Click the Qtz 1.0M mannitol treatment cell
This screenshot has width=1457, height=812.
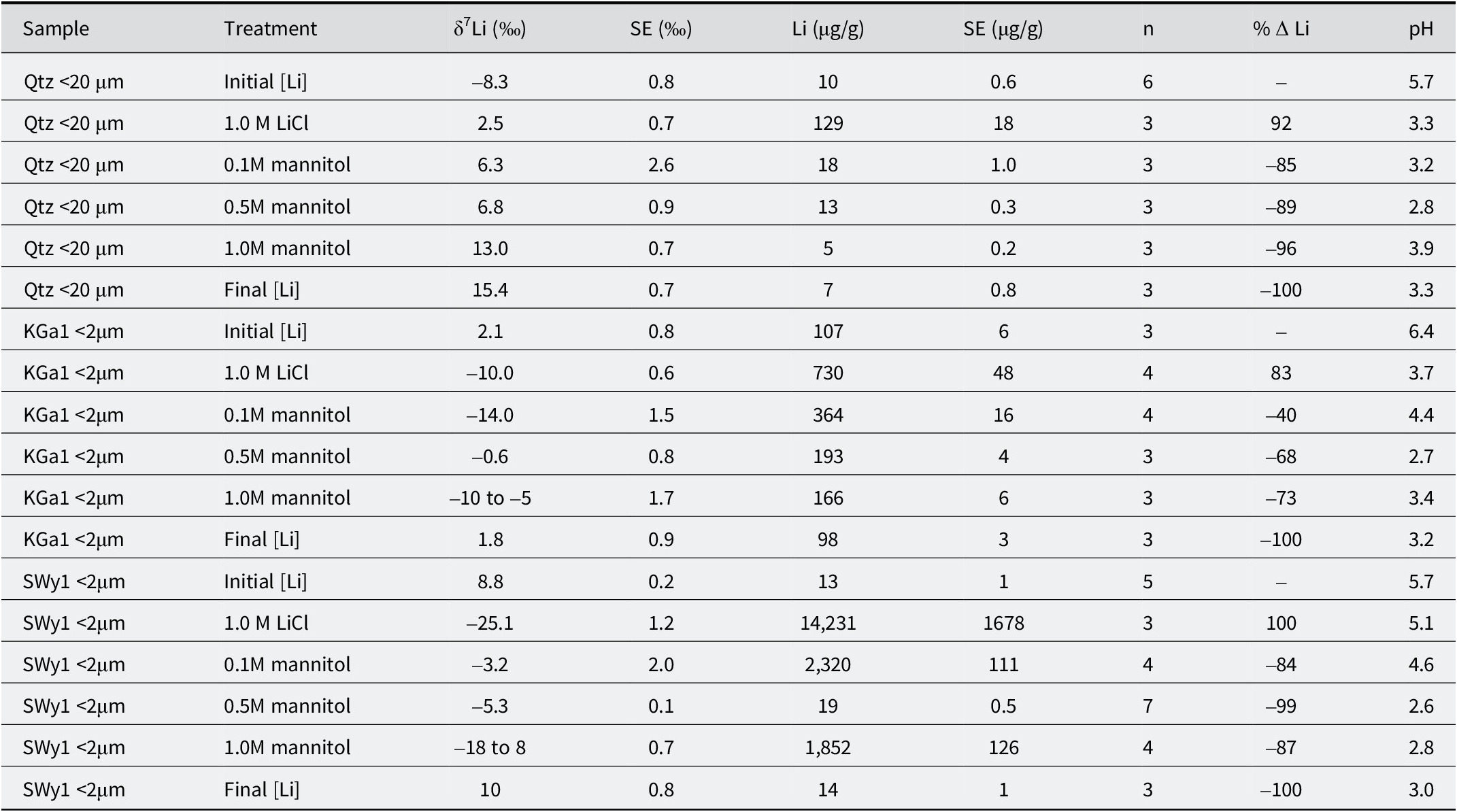click(x=287, y=248)
